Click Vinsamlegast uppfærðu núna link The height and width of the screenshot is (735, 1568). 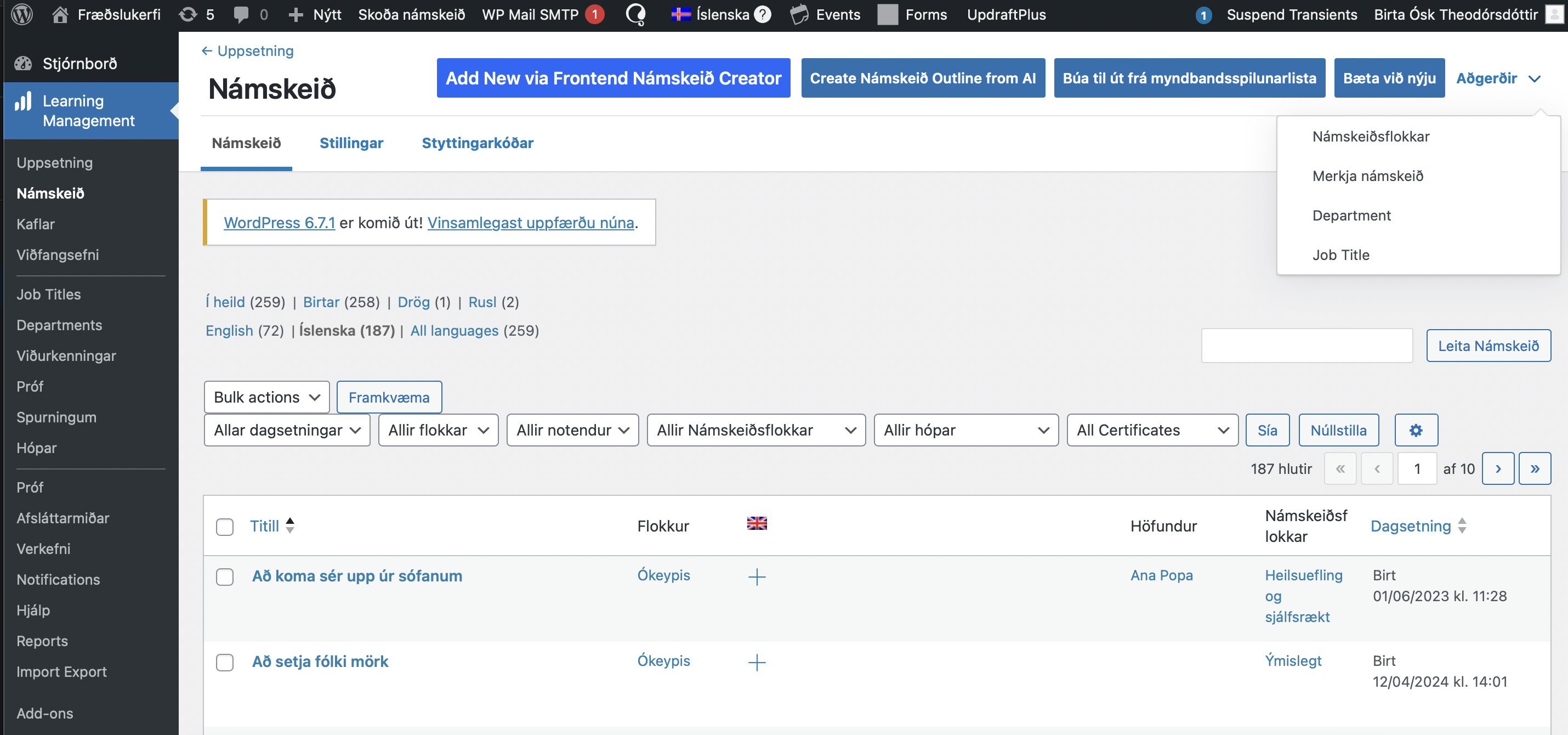click(x=530, y=223)
